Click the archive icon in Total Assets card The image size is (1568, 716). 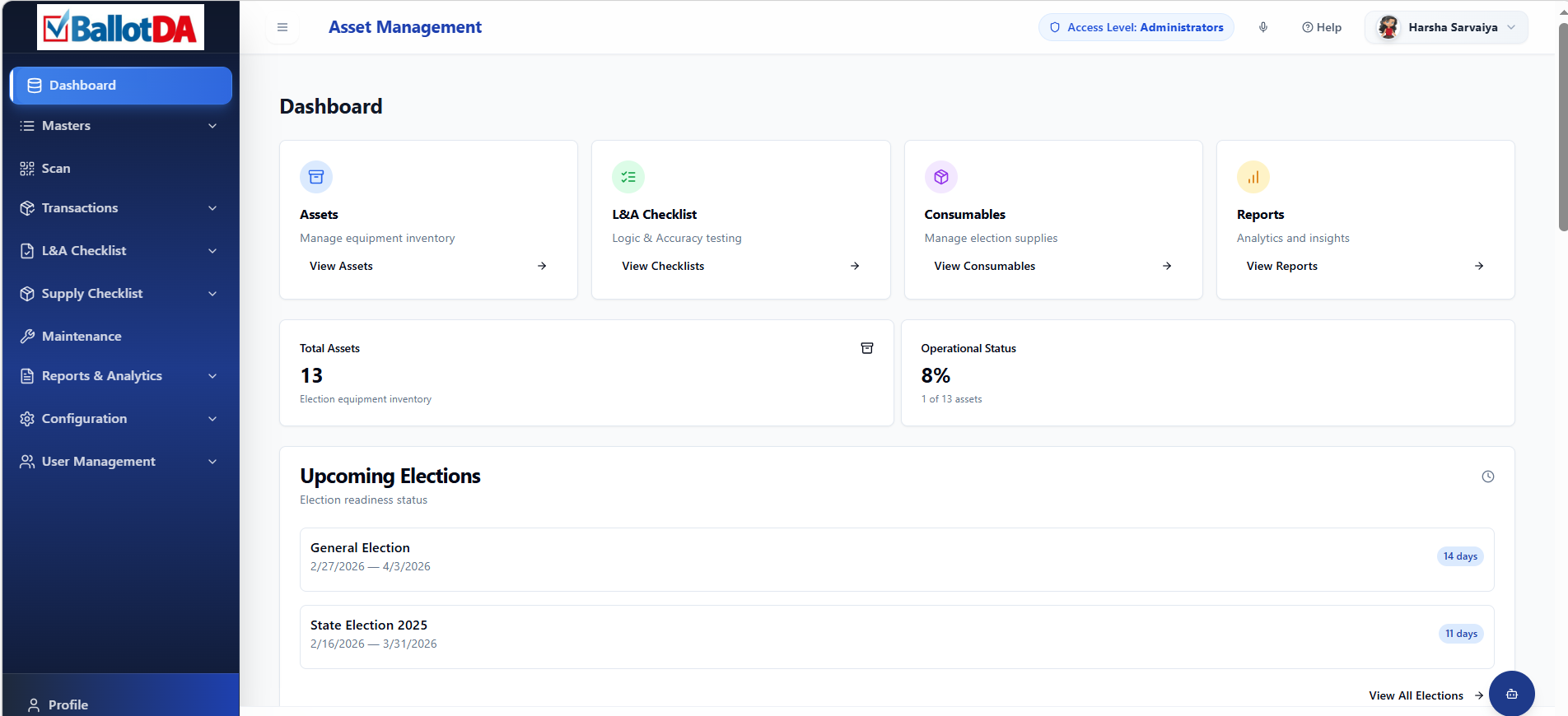click(866, 348)
